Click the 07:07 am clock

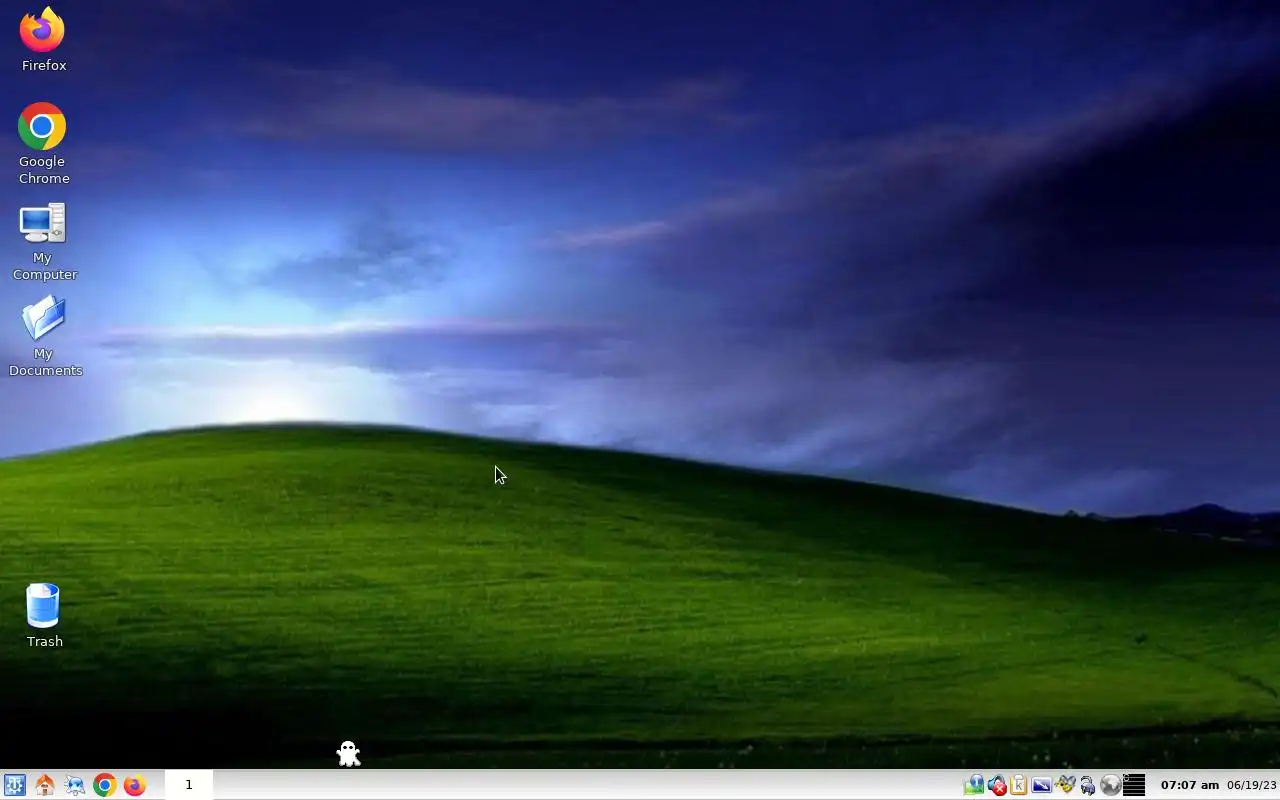point(1189,785)
